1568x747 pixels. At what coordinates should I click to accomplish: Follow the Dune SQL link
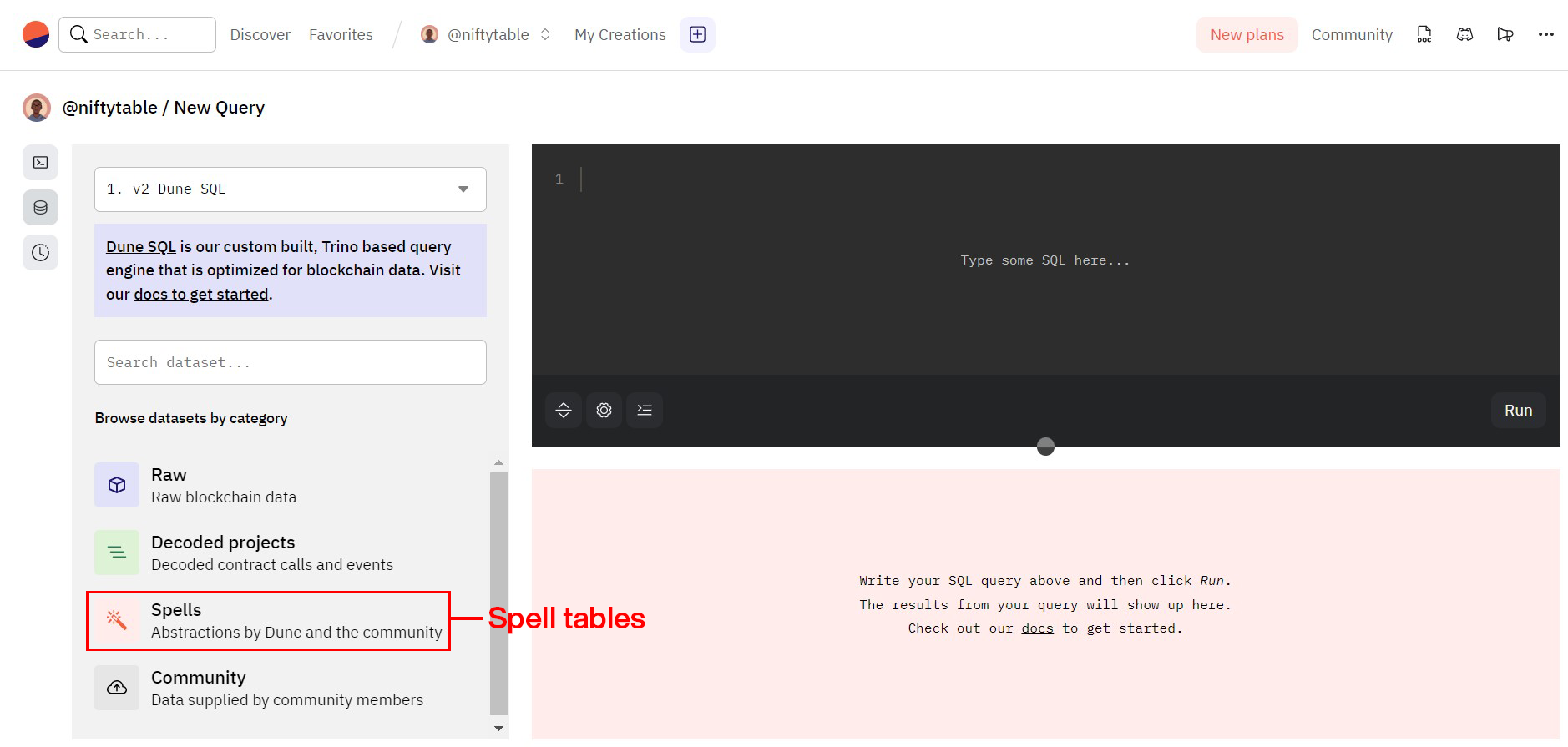141,246
